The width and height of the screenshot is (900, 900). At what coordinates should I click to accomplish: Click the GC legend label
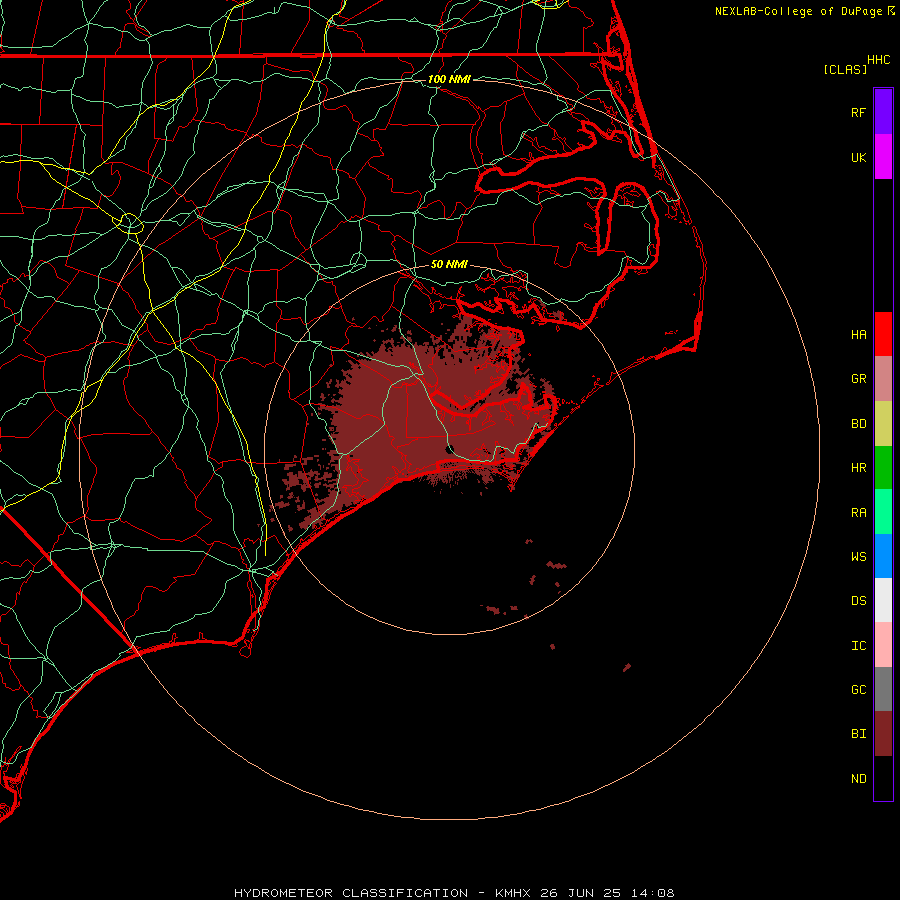click(858, 689)
